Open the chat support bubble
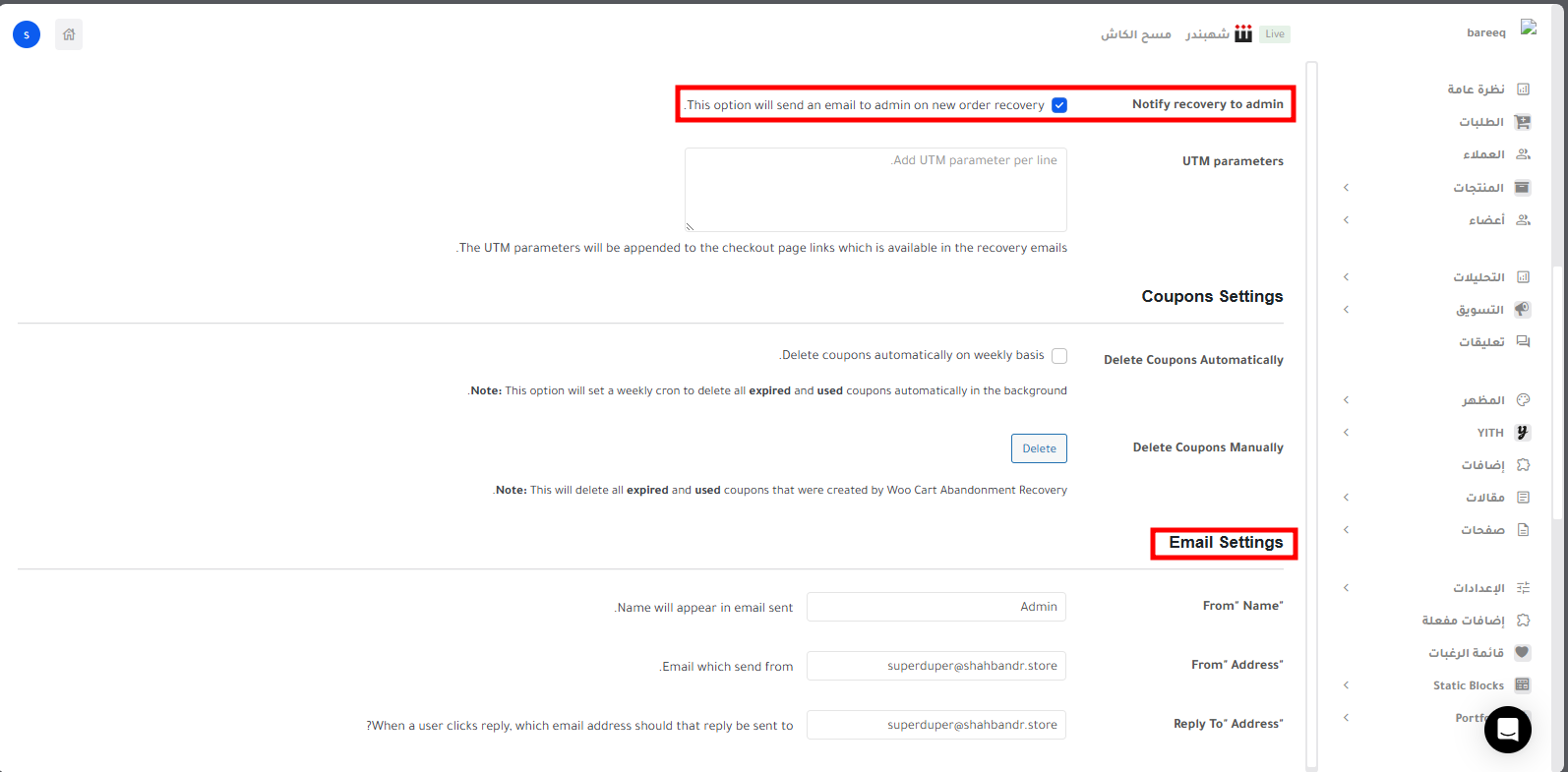Image resolution: width=1568 pixels, height=772 pixels. (x=1507, y=730)
